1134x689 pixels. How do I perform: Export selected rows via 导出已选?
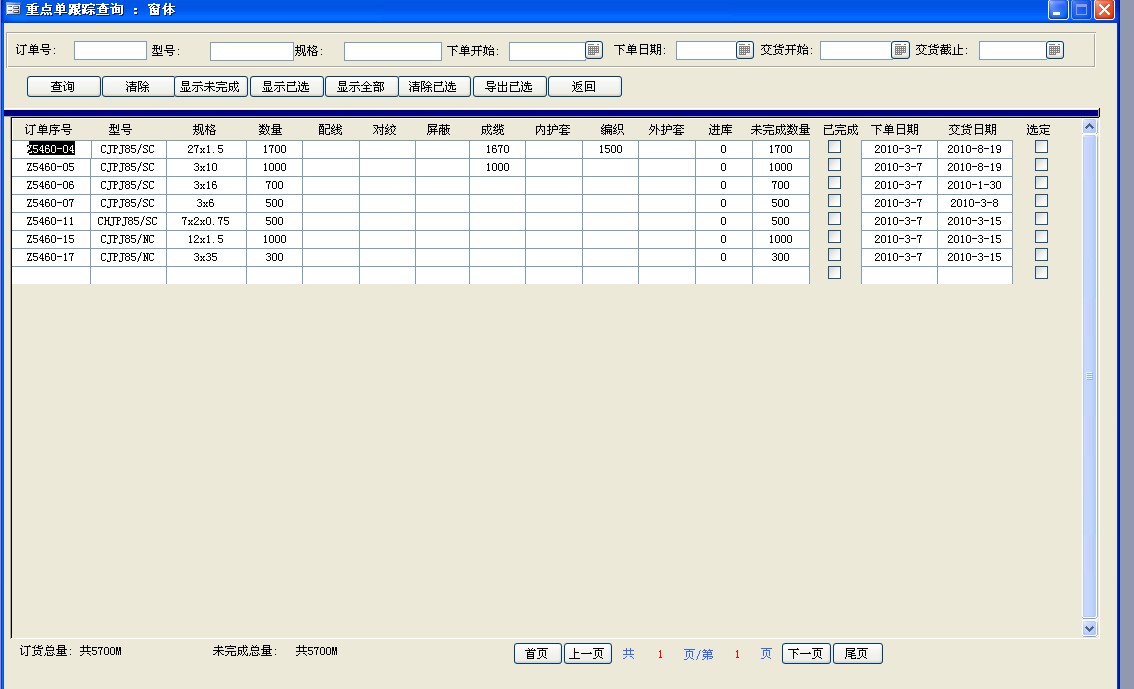click(x=509, y=87)
